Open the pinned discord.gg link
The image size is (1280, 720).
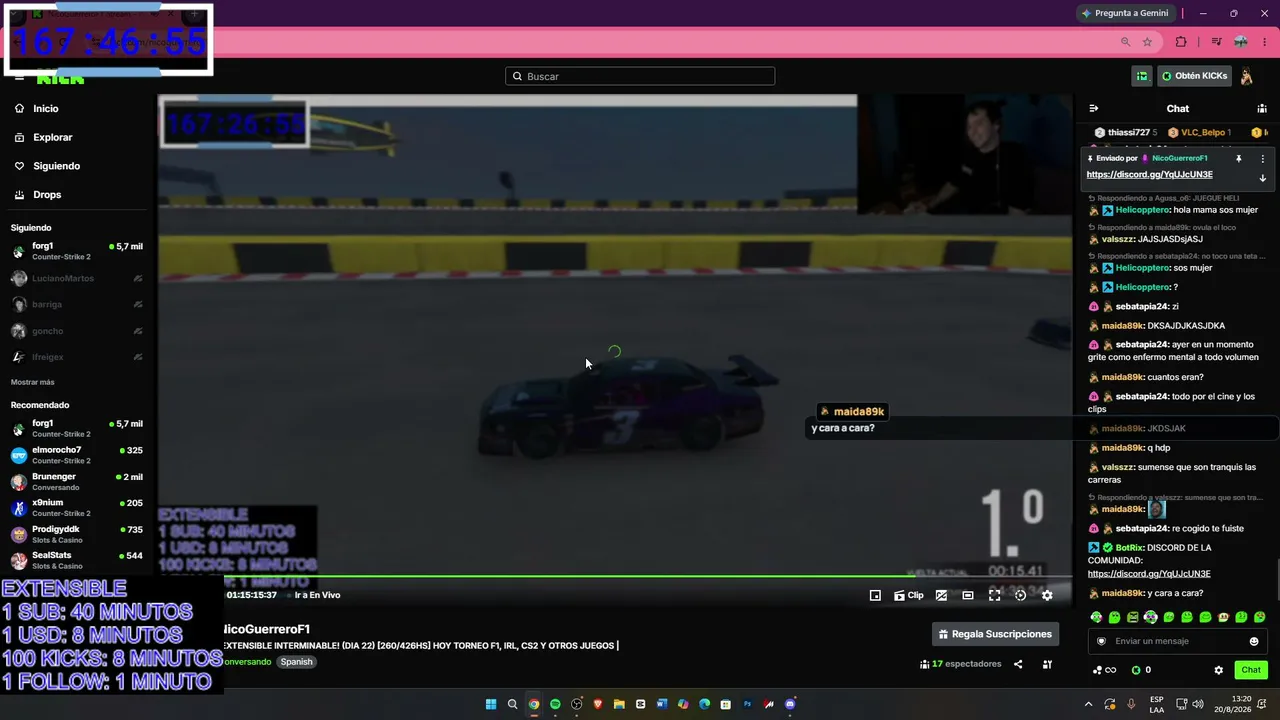(x=1149, y=174)
